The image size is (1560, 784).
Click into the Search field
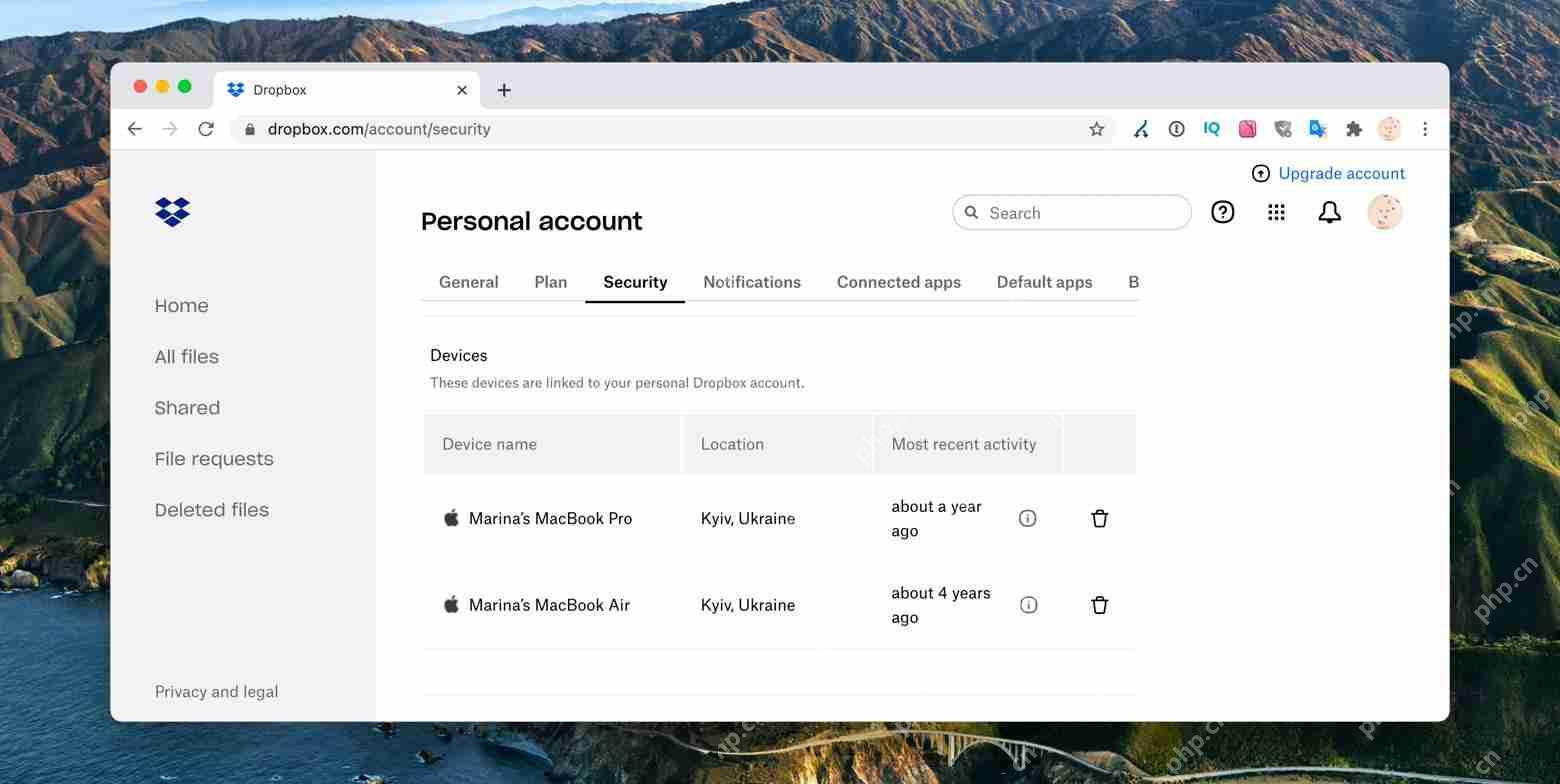(1071, 212)
